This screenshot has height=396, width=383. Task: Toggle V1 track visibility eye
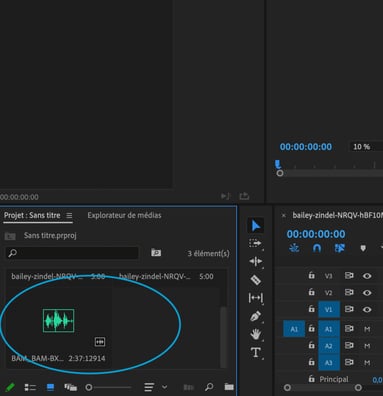pyautogui.click(x=367, y=309)
